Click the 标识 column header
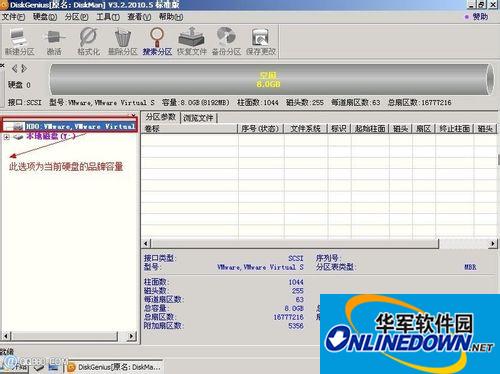This screenshot has height=374, width=500. [339, 129]
